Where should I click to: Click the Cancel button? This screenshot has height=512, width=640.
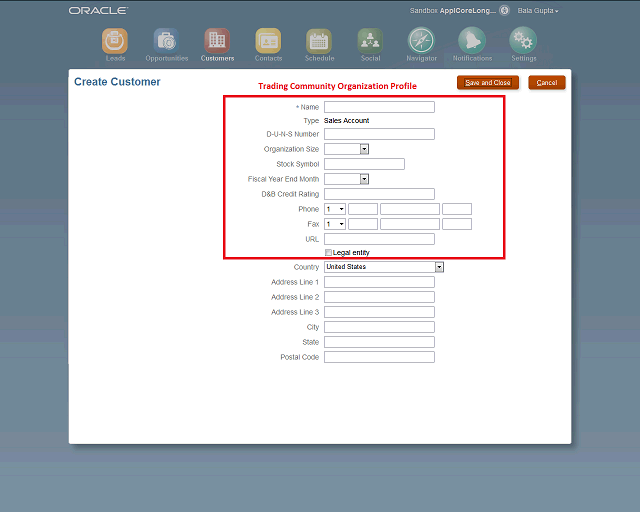[x=547, y=82]
